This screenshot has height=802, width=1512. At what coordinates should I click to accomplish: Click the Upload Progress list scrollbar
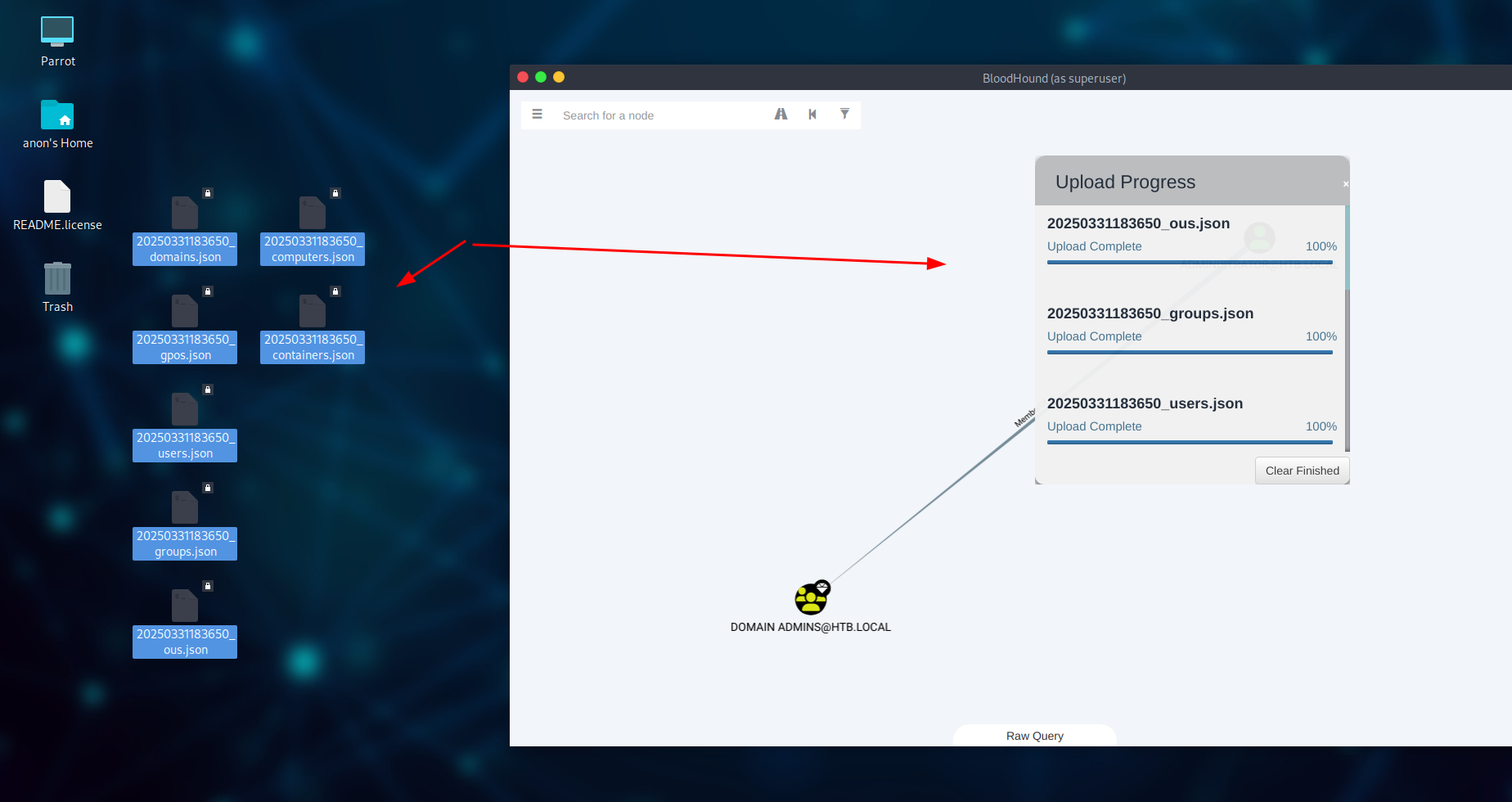(1347, 368)
